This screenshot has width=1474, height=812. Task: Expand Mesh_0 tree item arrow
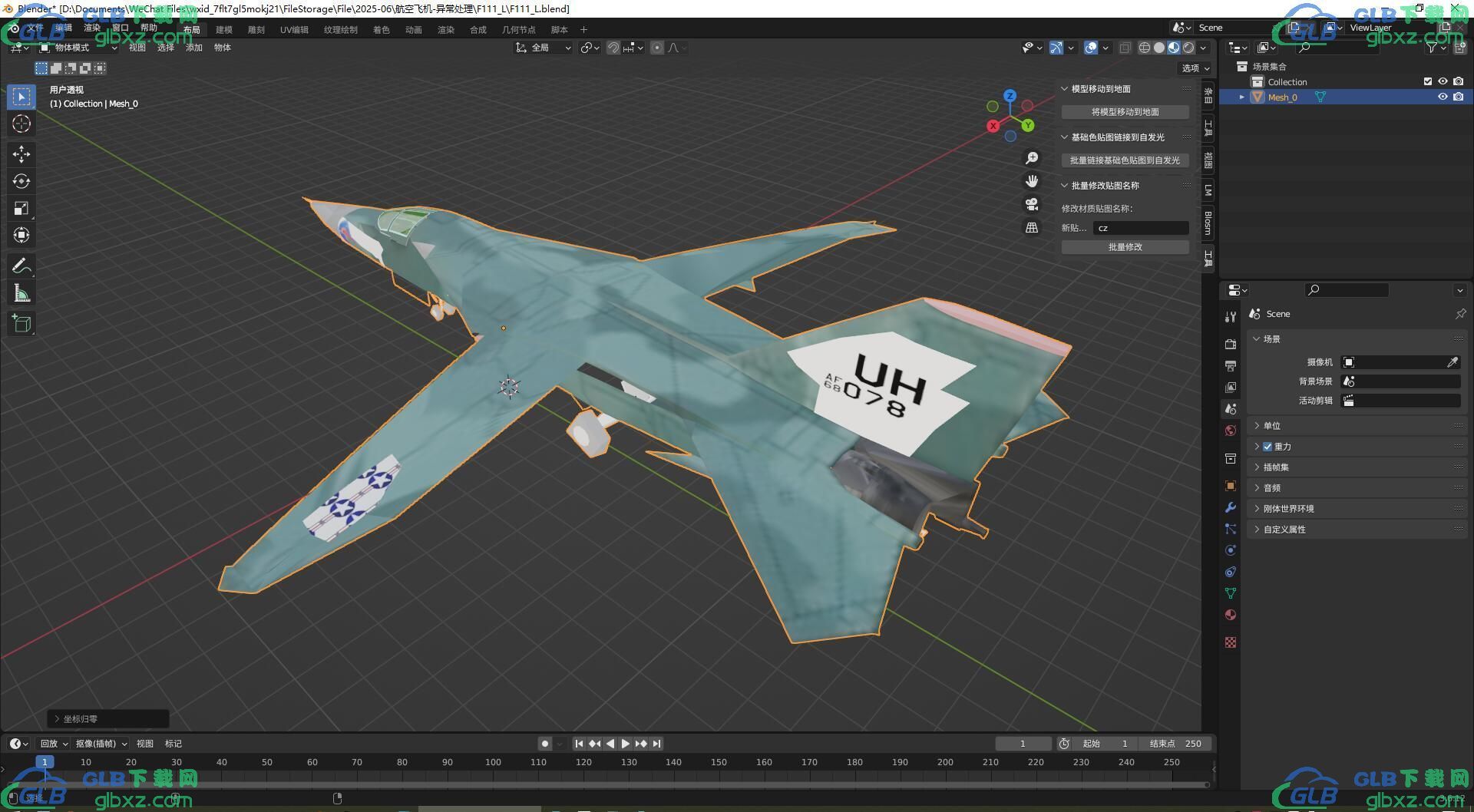coord(1242,97)
